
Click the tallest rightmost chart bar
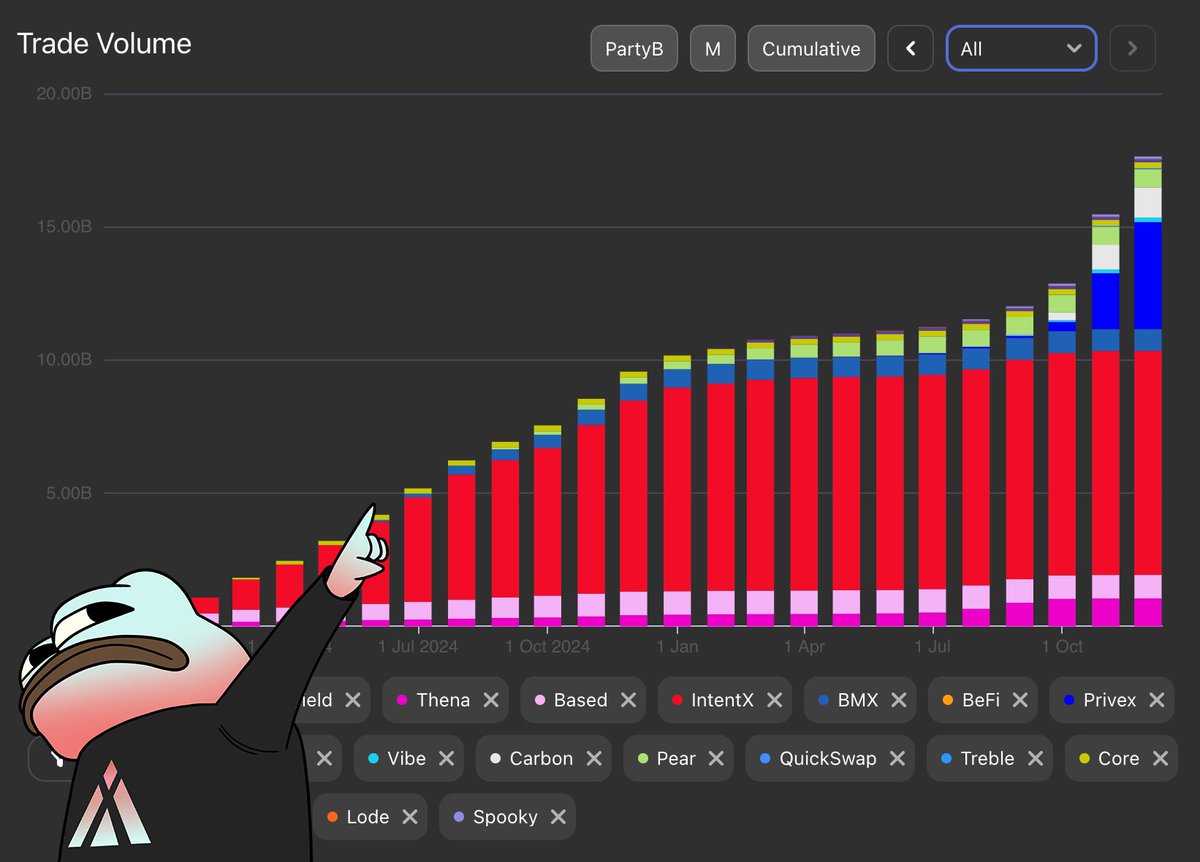click(x=1148, y=392)
